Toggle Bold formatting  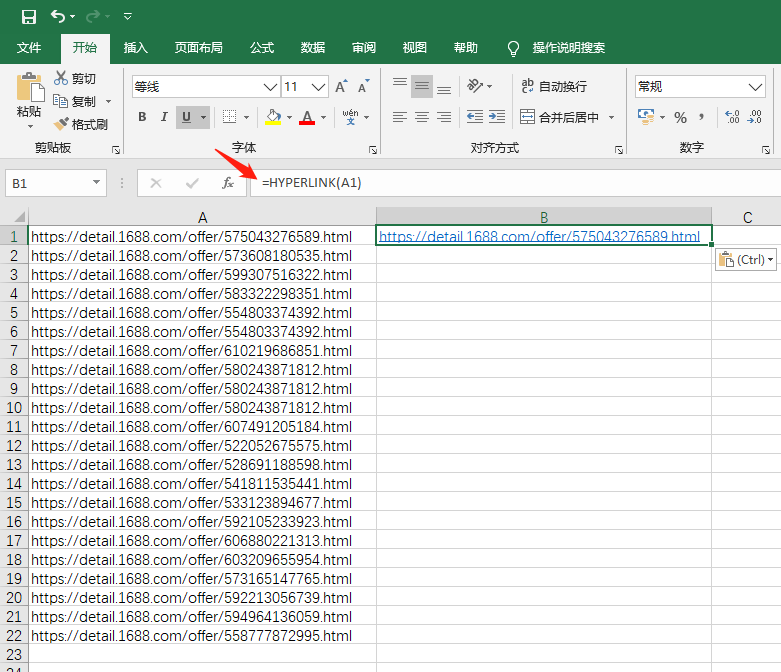142,117
